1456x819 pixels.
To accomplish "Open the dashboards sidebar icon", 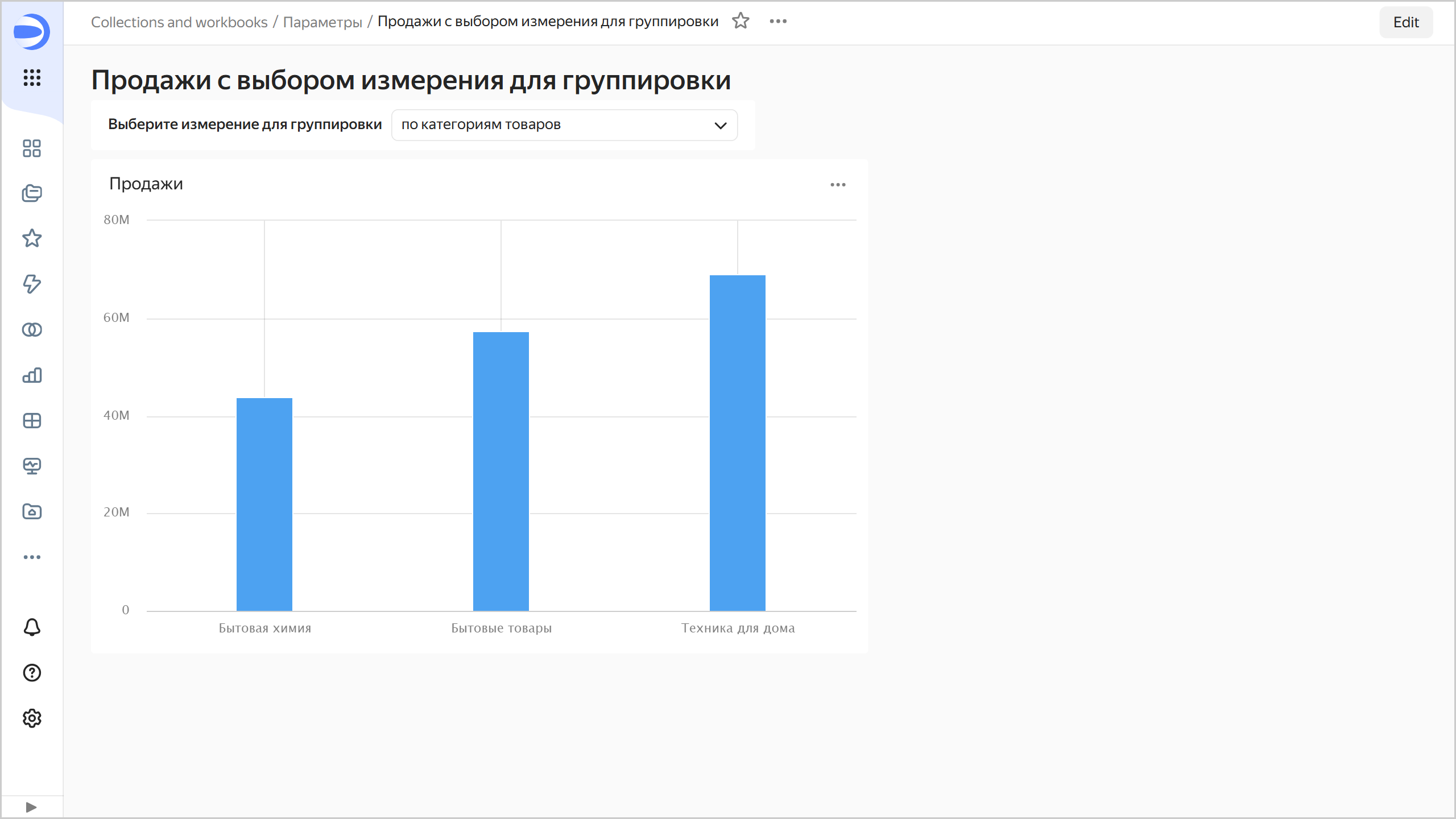I will click(x=32, y=148).
